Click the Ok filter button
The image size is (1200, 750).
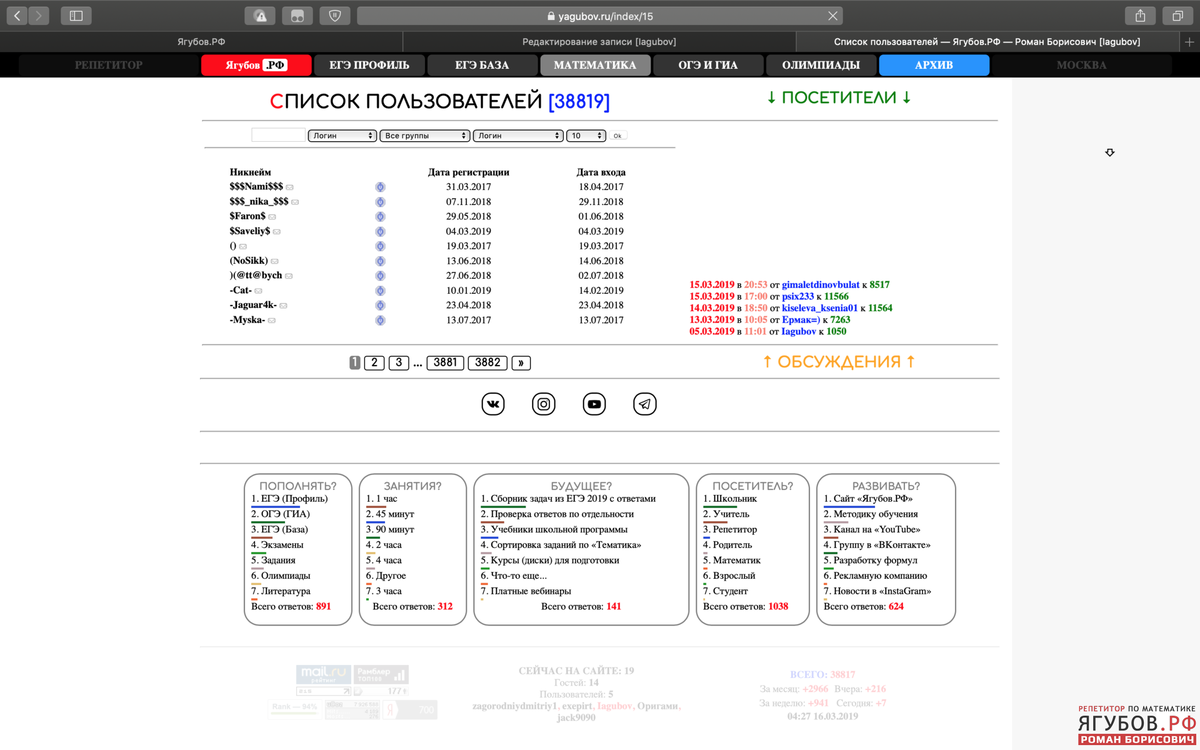[618, 136]
